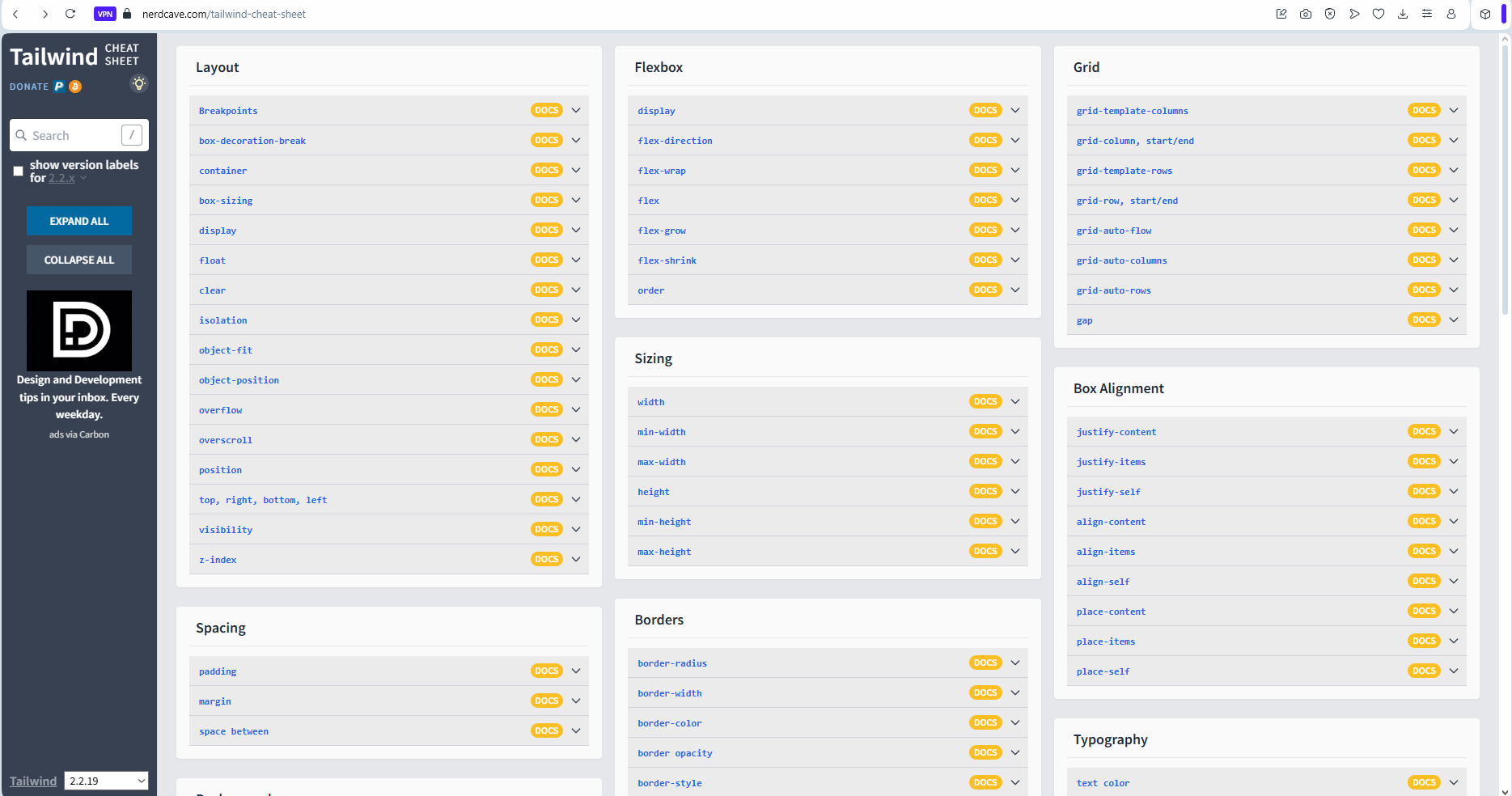Open the Tailwind version 2.2.19 dropdown
The image size is (1512, 796).
point(106,781)
